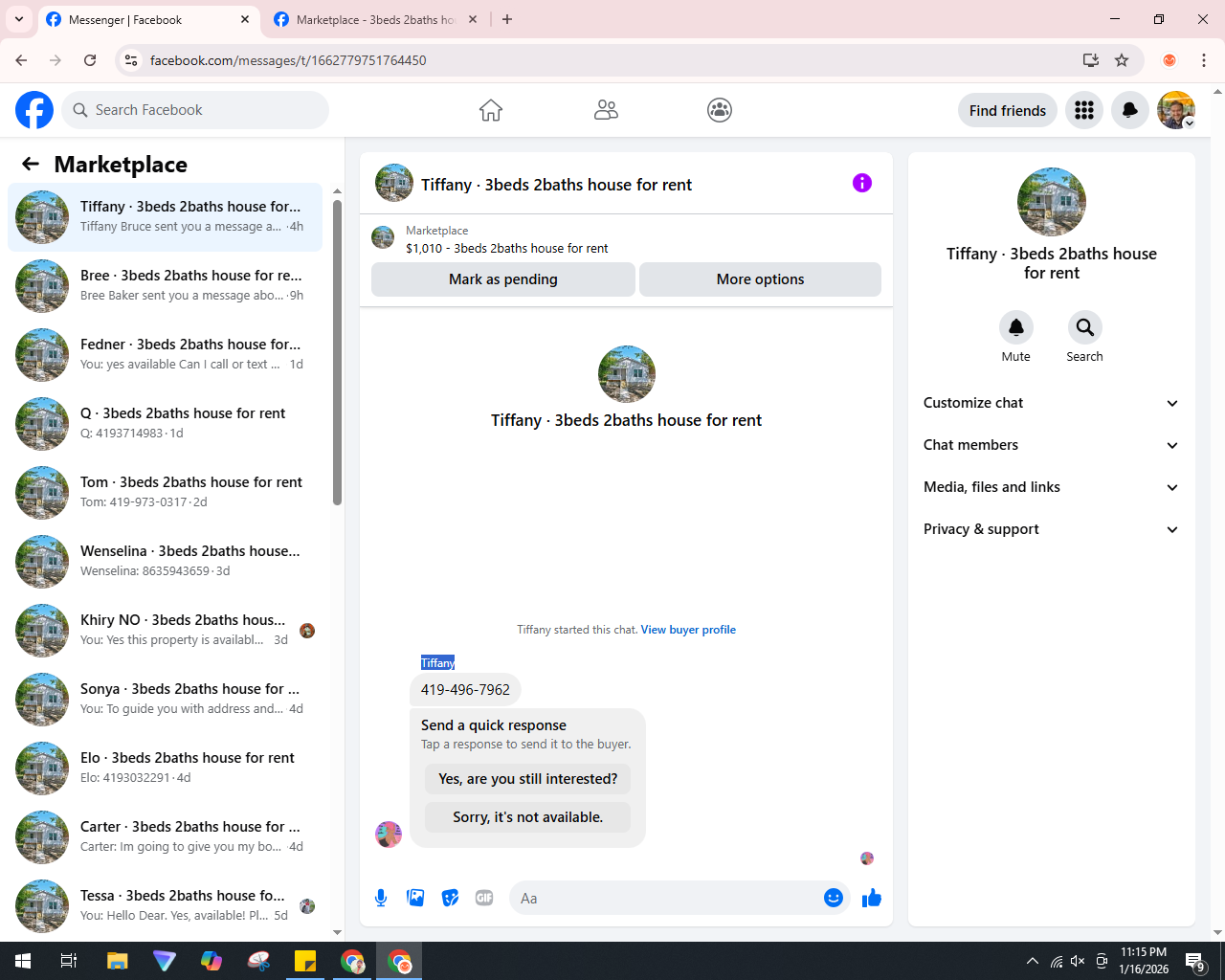
Task: Open the account profile picture menu
Action: coord(1176,110)
